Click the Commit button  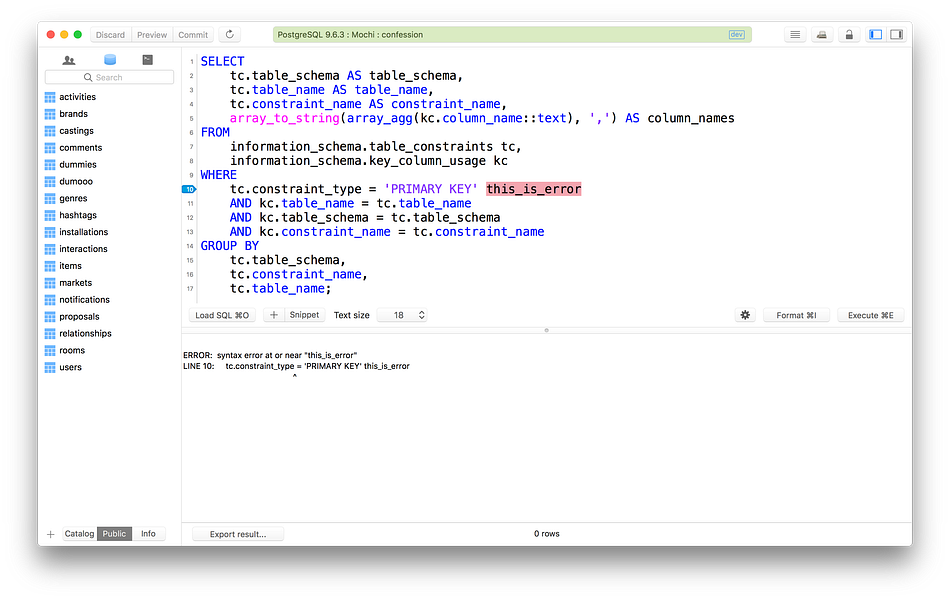193,35
